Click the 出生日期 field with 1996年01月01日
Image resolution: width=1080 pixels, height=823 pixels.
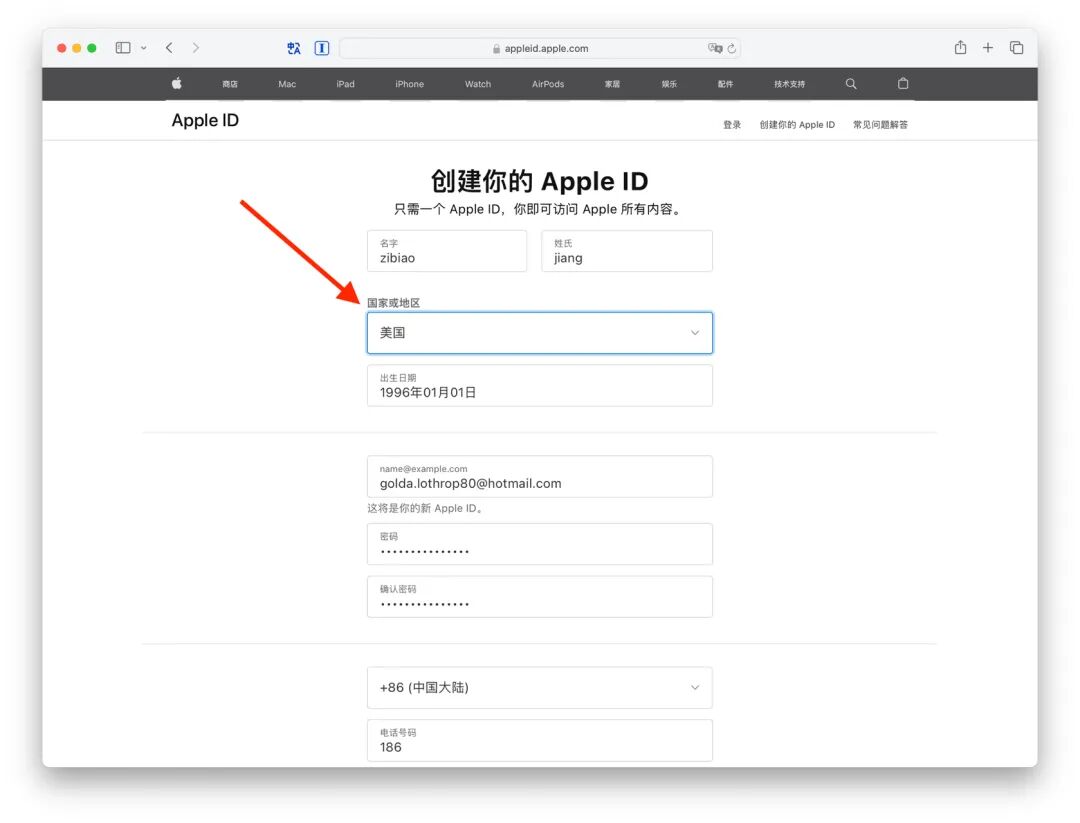coord(540,386)
